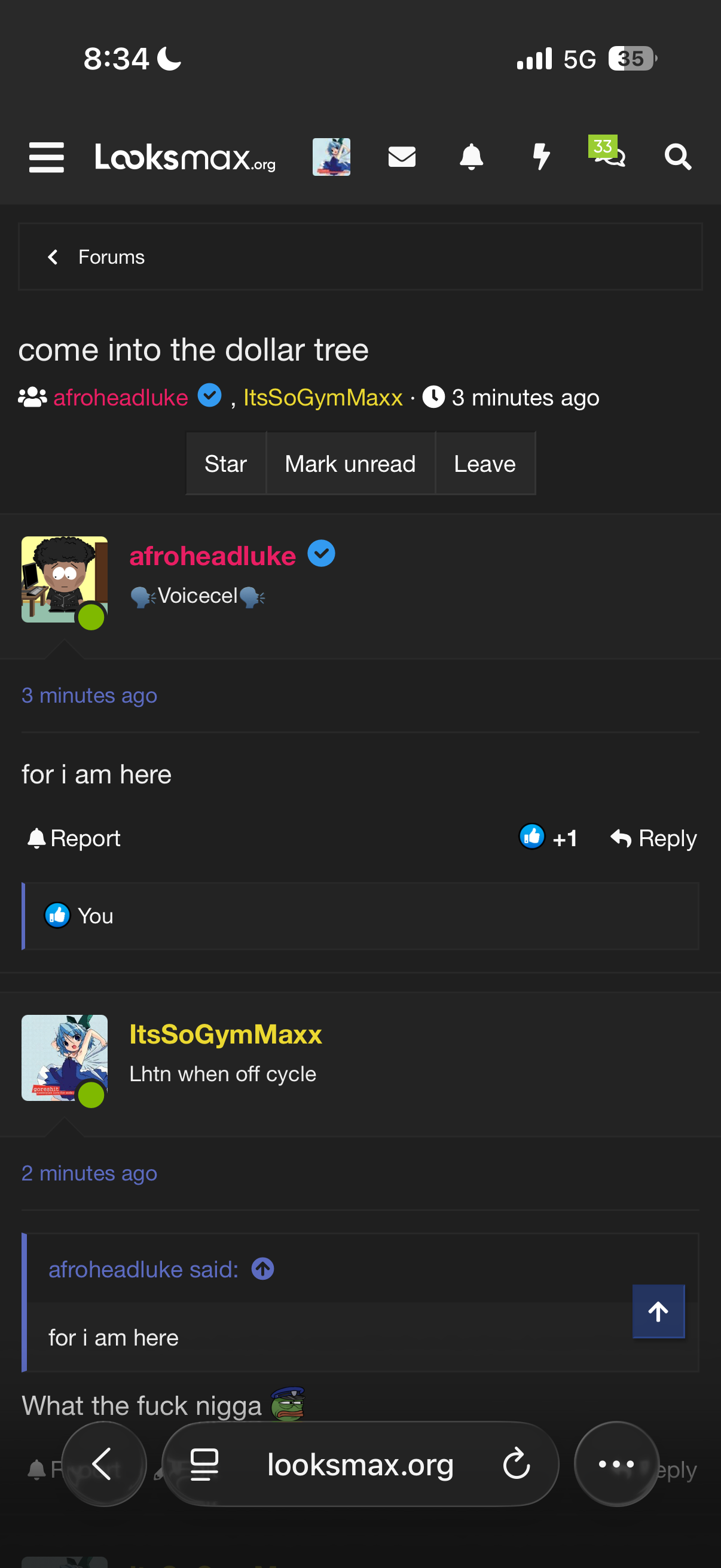Screen dimensions: 721x1568
Task: Open account menu via header avatar
Action: pos(332,157)
